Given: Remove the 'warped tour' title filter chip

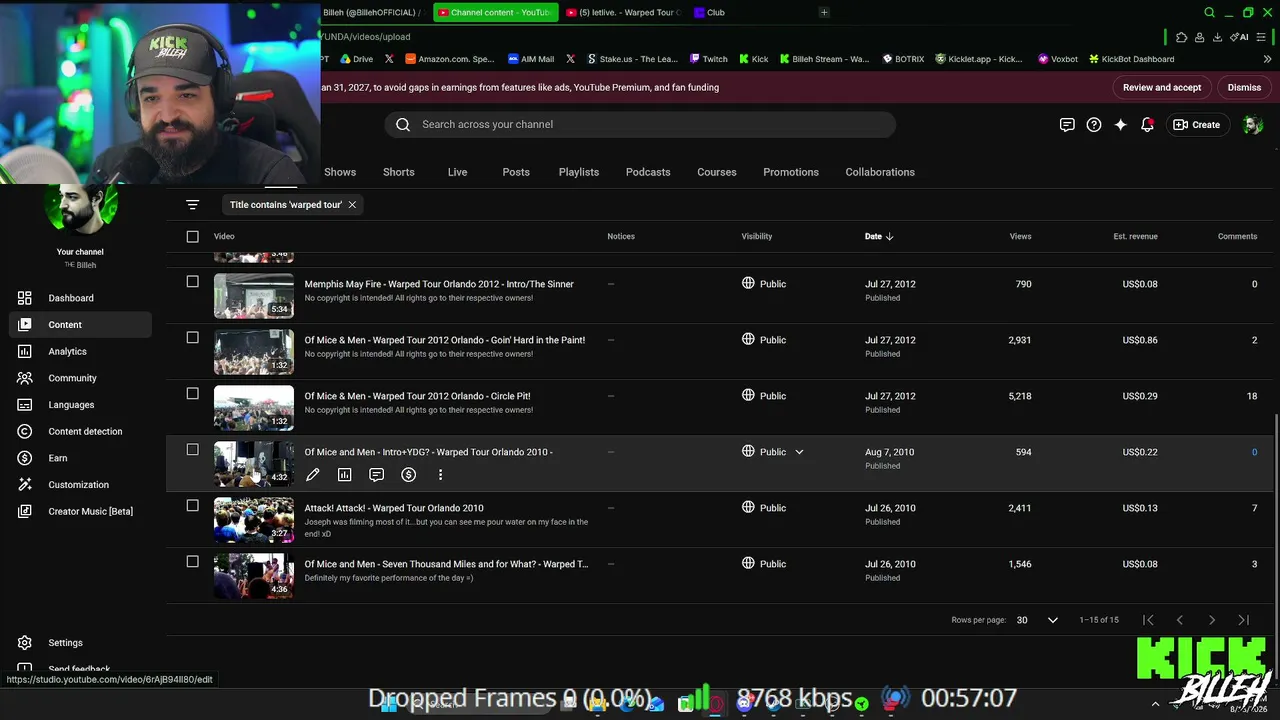Looking at the screenshot, I should [x=352, y=205].
